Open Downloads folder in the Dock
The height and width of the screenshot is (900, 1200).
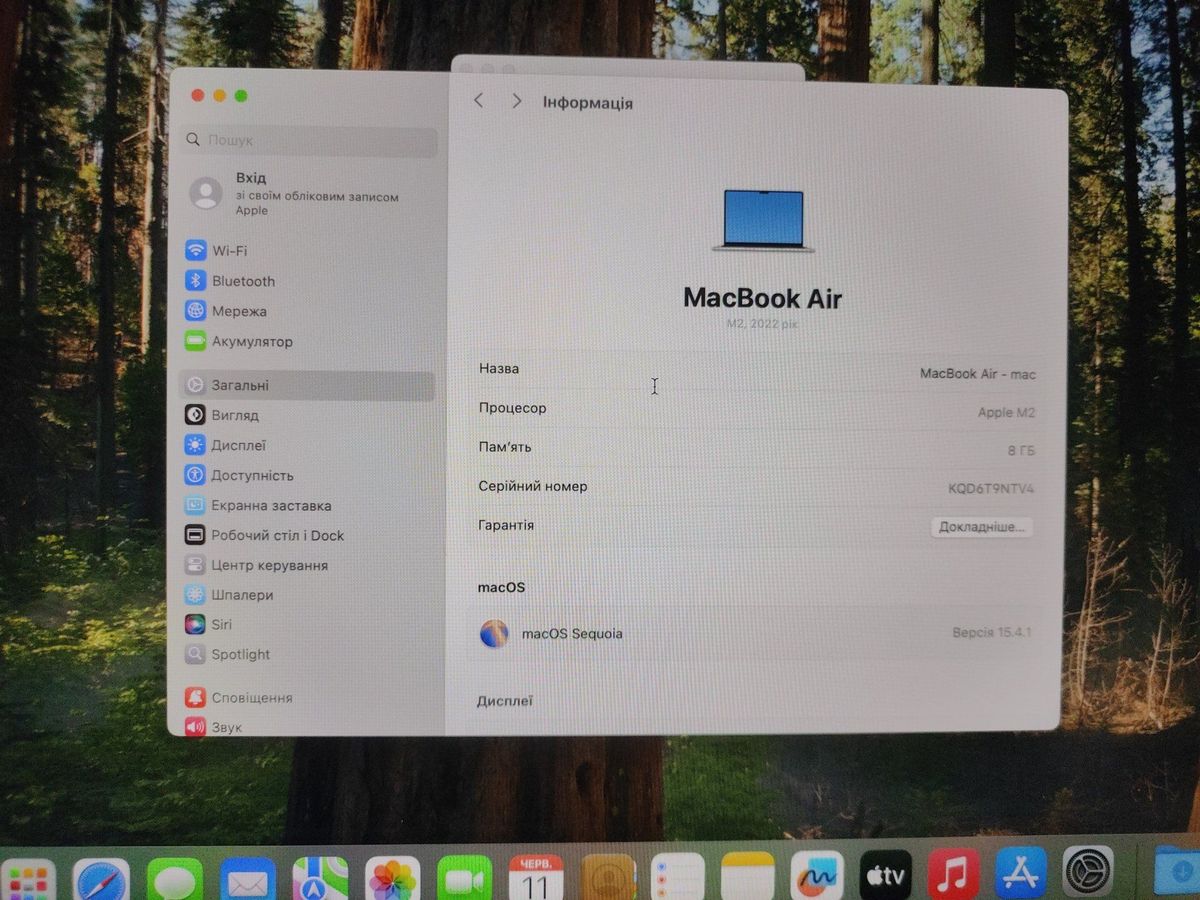click(x=1178, y=870)
